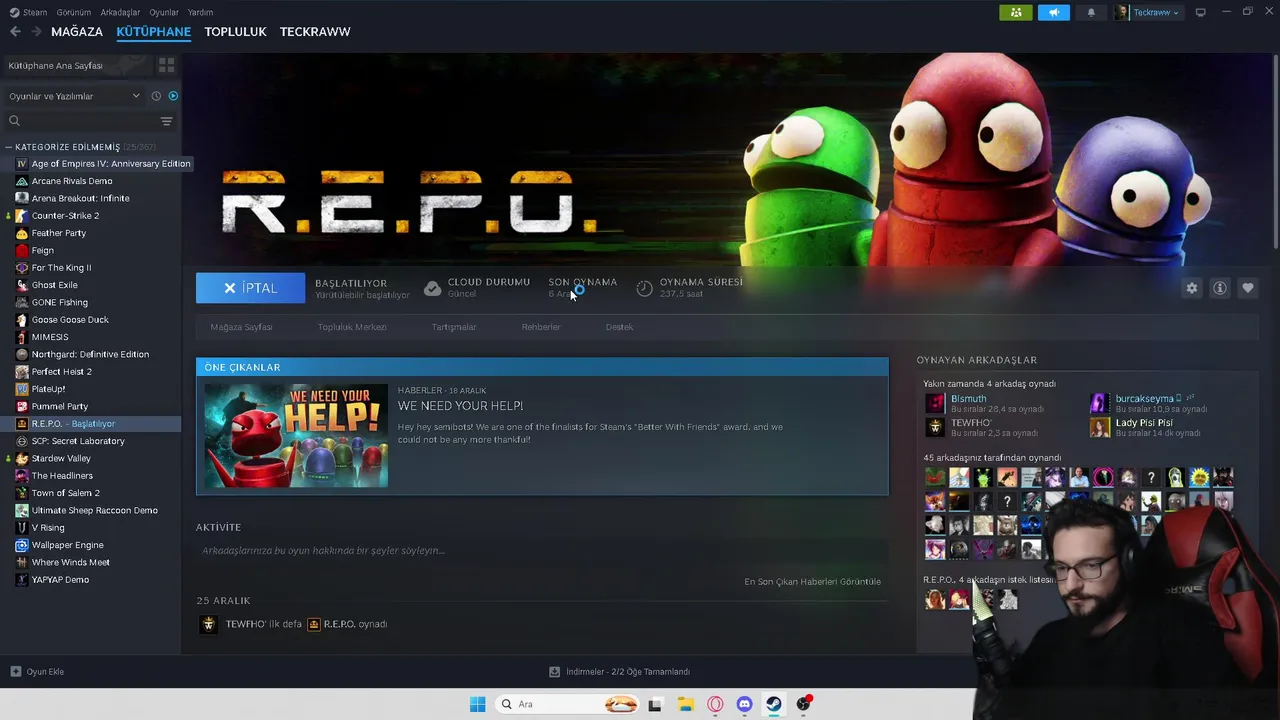
Task: Select Wallpaper Engine in library
Action: 67,545
